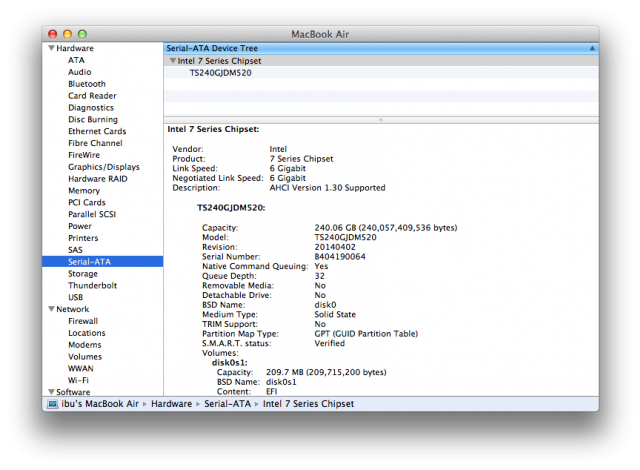Collapse the Network section triangle

coord(51,309)
